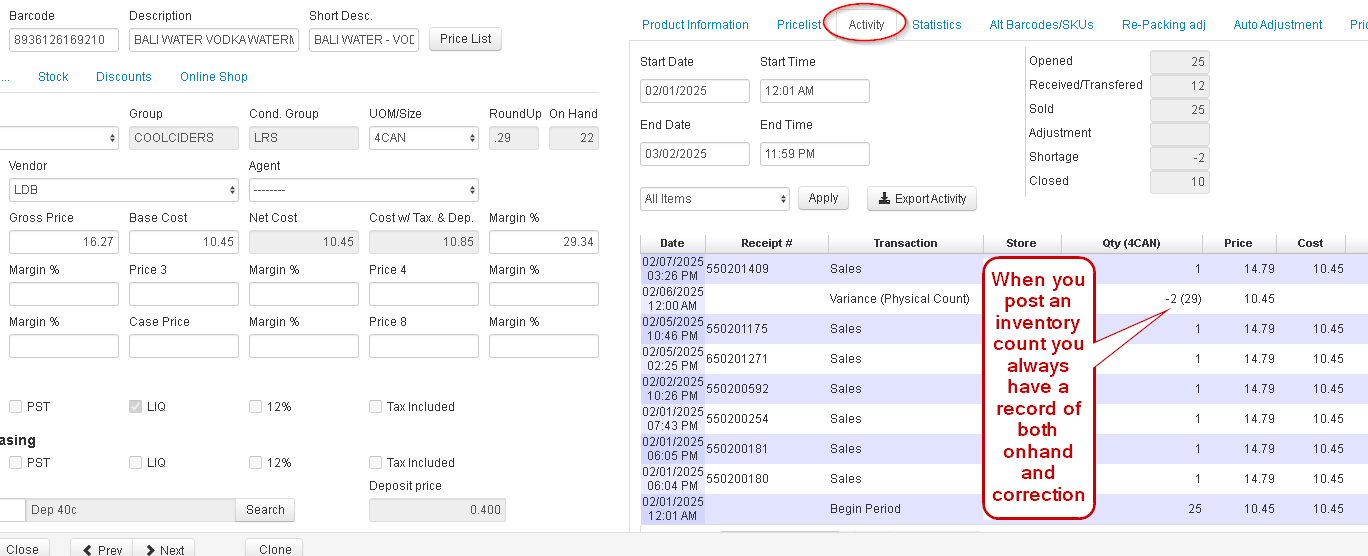Image resolution: width=1368 pixels, height=556 pixels.
Task: Click the Close button at bottom
Action: 22,549
